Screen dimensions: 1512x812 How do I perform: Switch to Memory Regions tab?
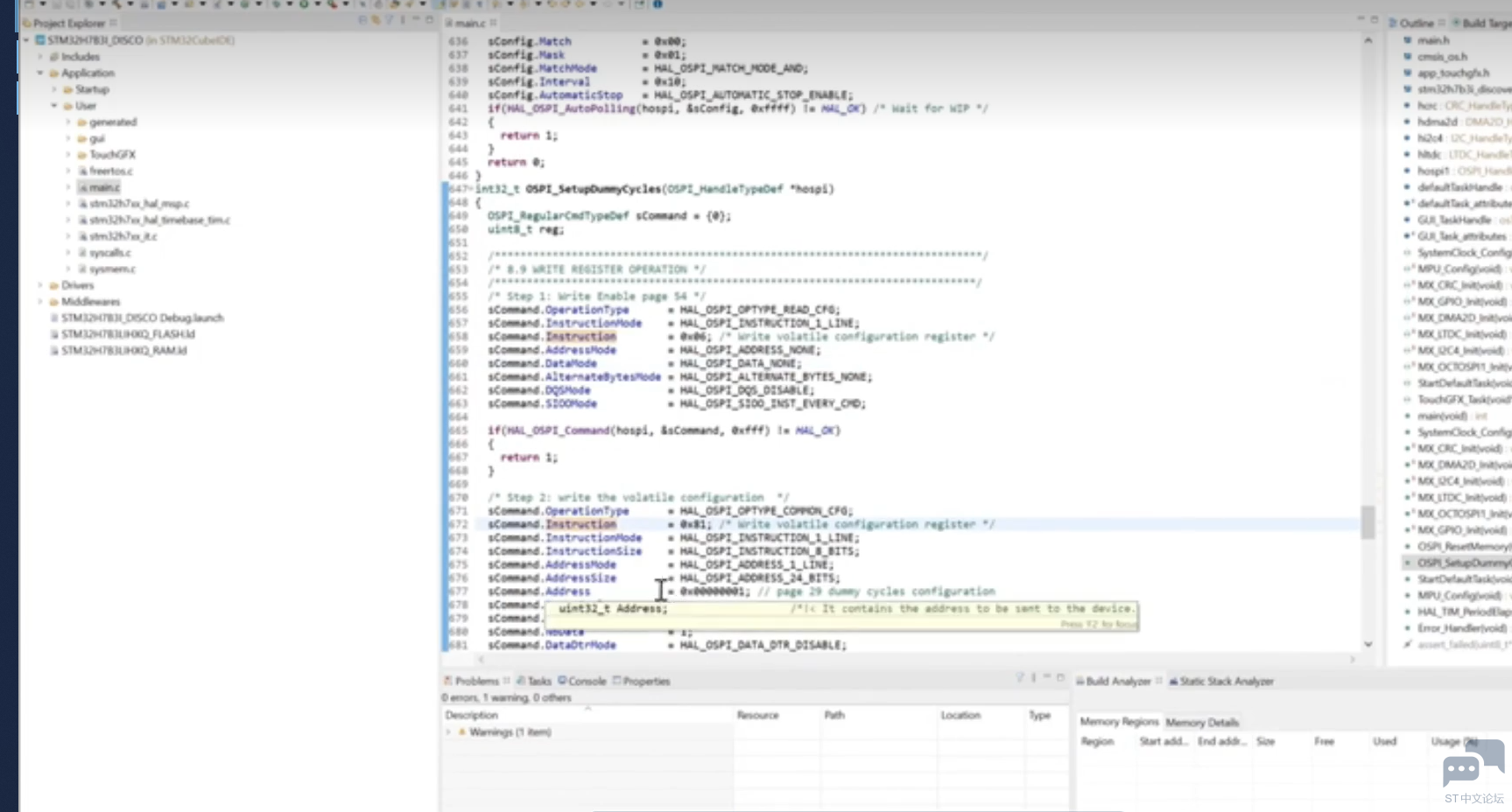point(1119,722)
